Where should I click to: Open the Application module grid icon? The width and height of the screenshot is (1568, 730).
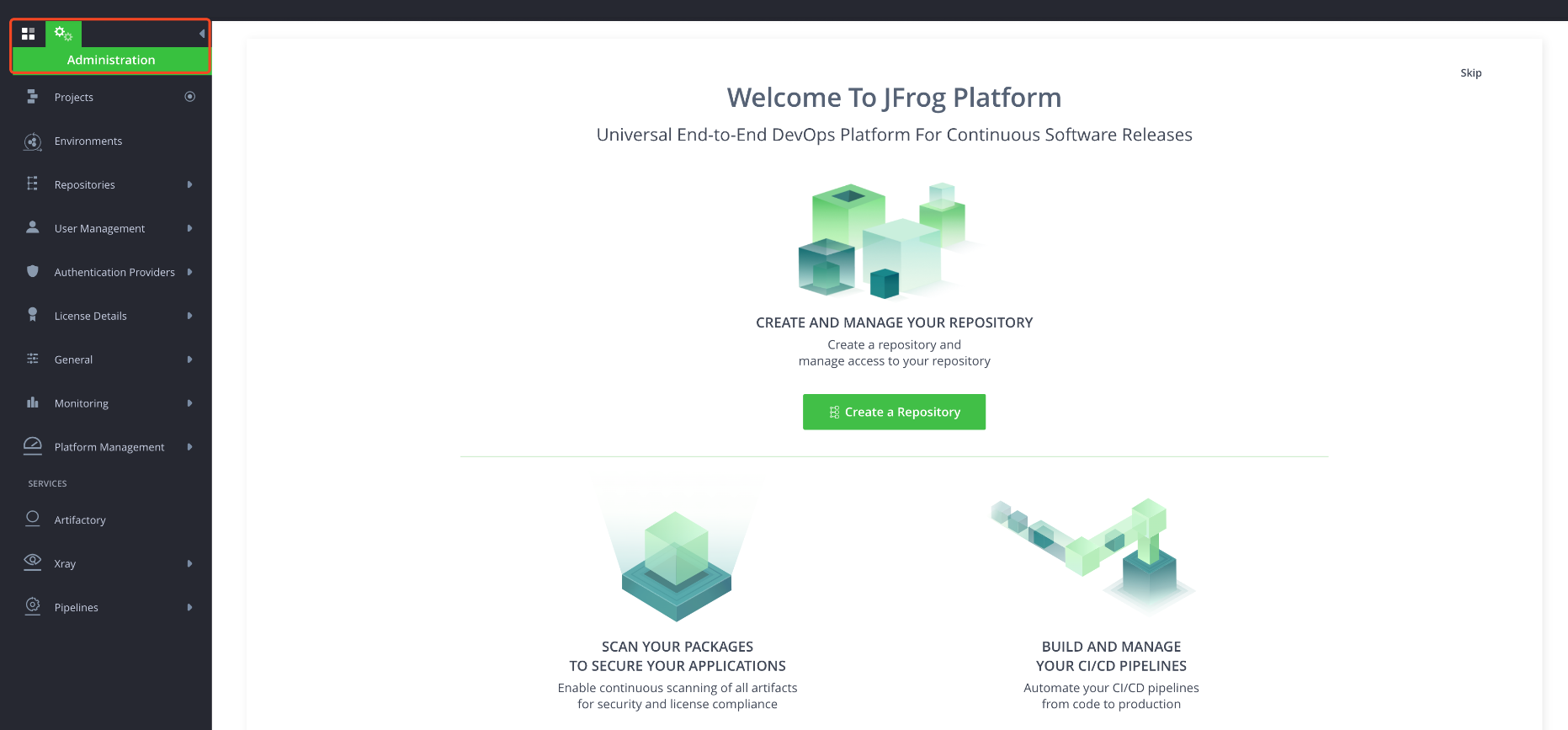point(28,34)
